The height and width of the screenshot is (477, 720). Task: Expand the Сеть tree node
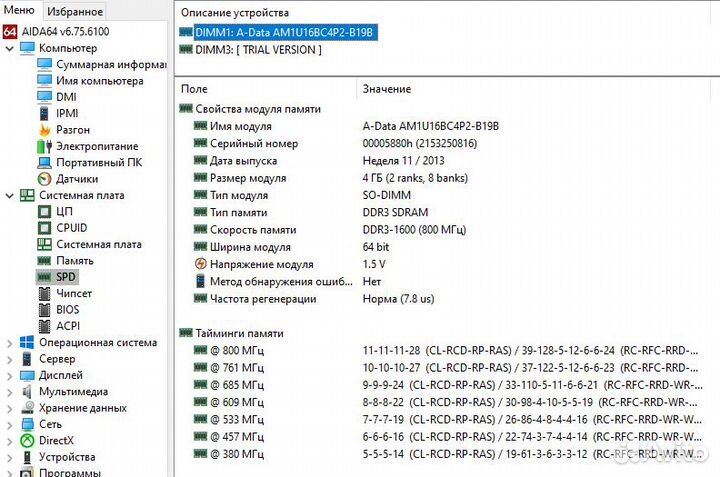click(x=9, y=425)
